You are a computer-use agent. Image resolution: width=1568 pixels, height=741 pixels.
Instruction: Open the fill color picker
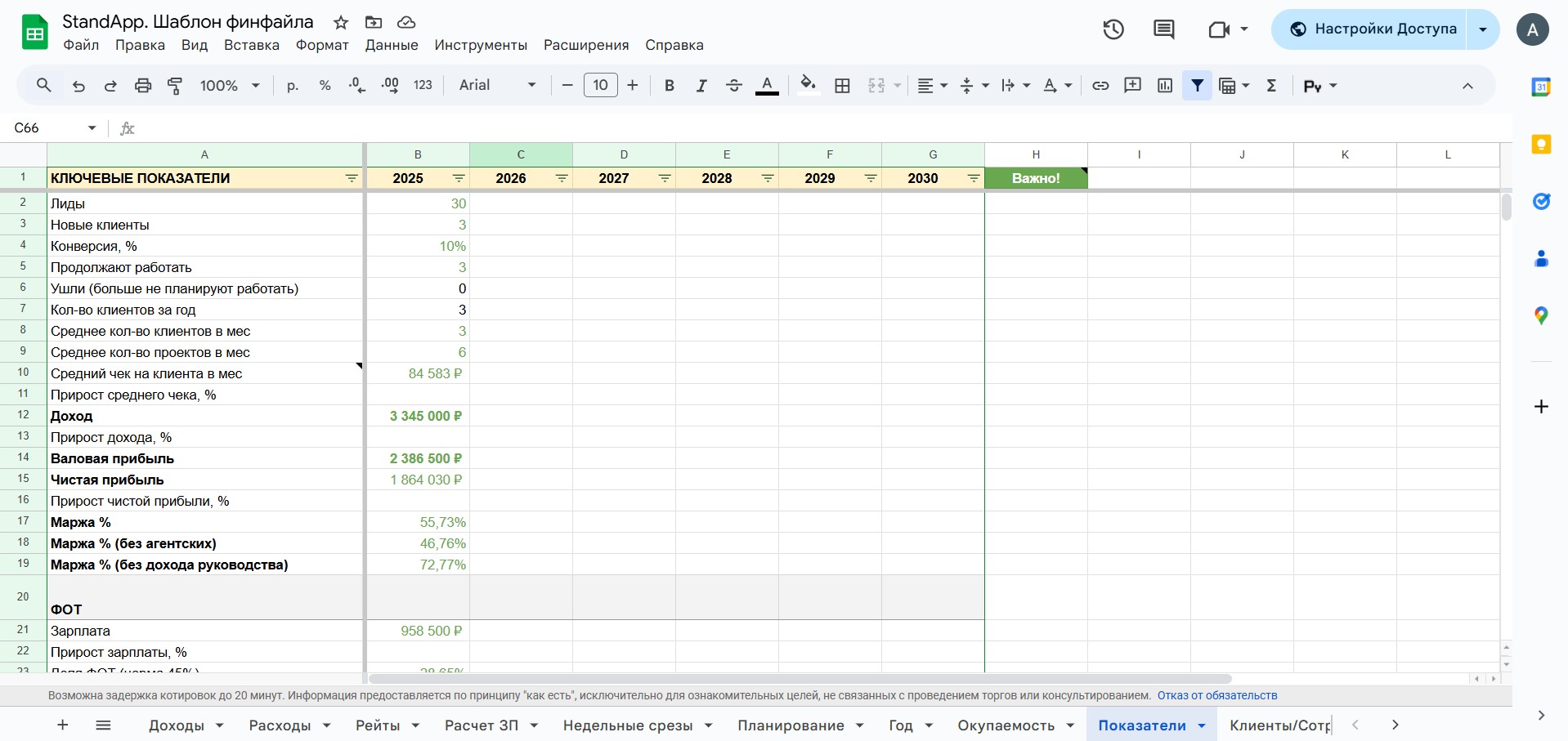coord(808,85)
